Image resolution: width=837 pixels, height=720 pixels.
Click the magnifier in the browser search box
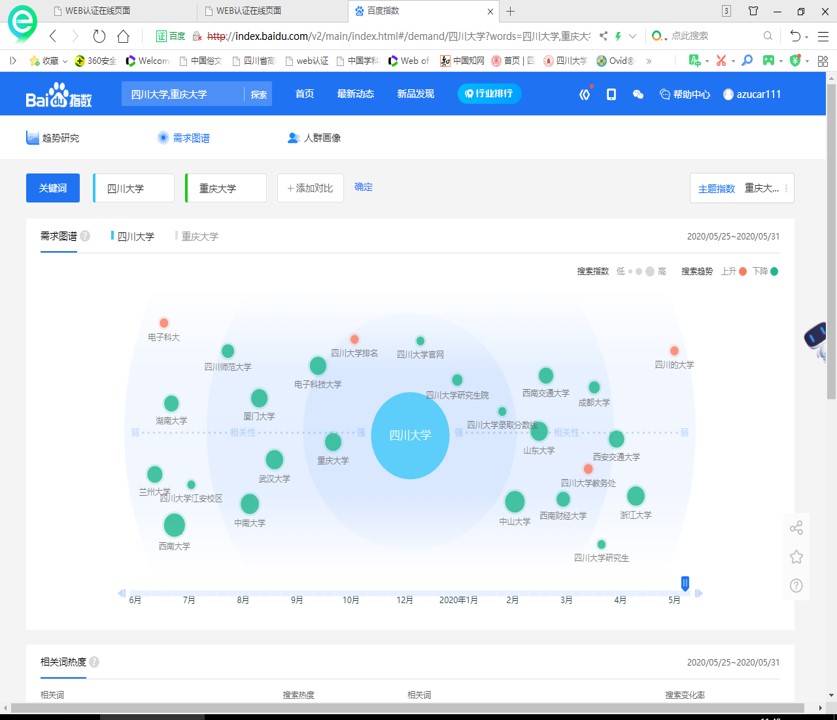coord(768,36)
